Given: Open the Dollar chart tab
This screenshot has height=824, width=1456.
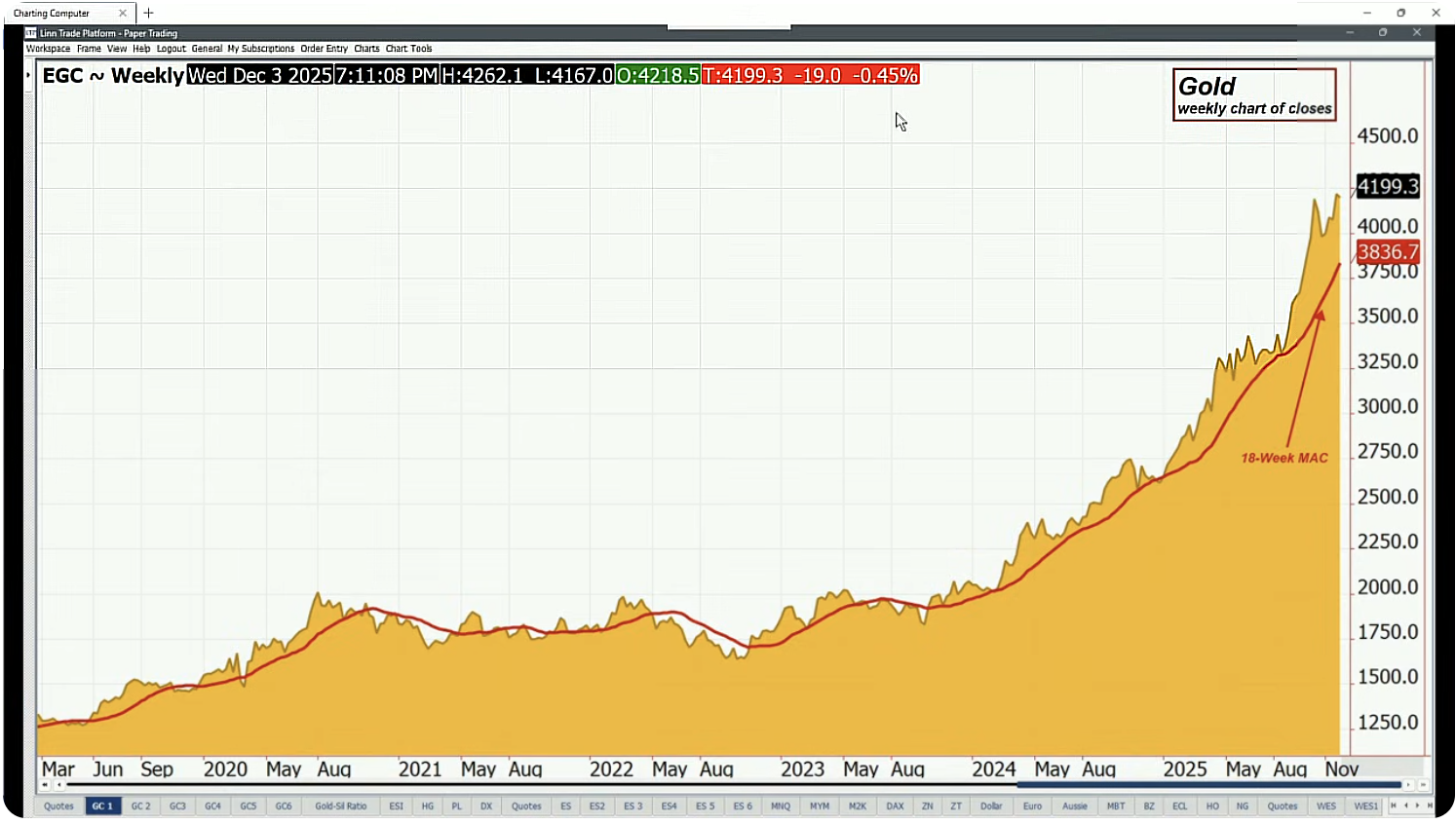Looking at the screenshot, I should coord(991,806).
